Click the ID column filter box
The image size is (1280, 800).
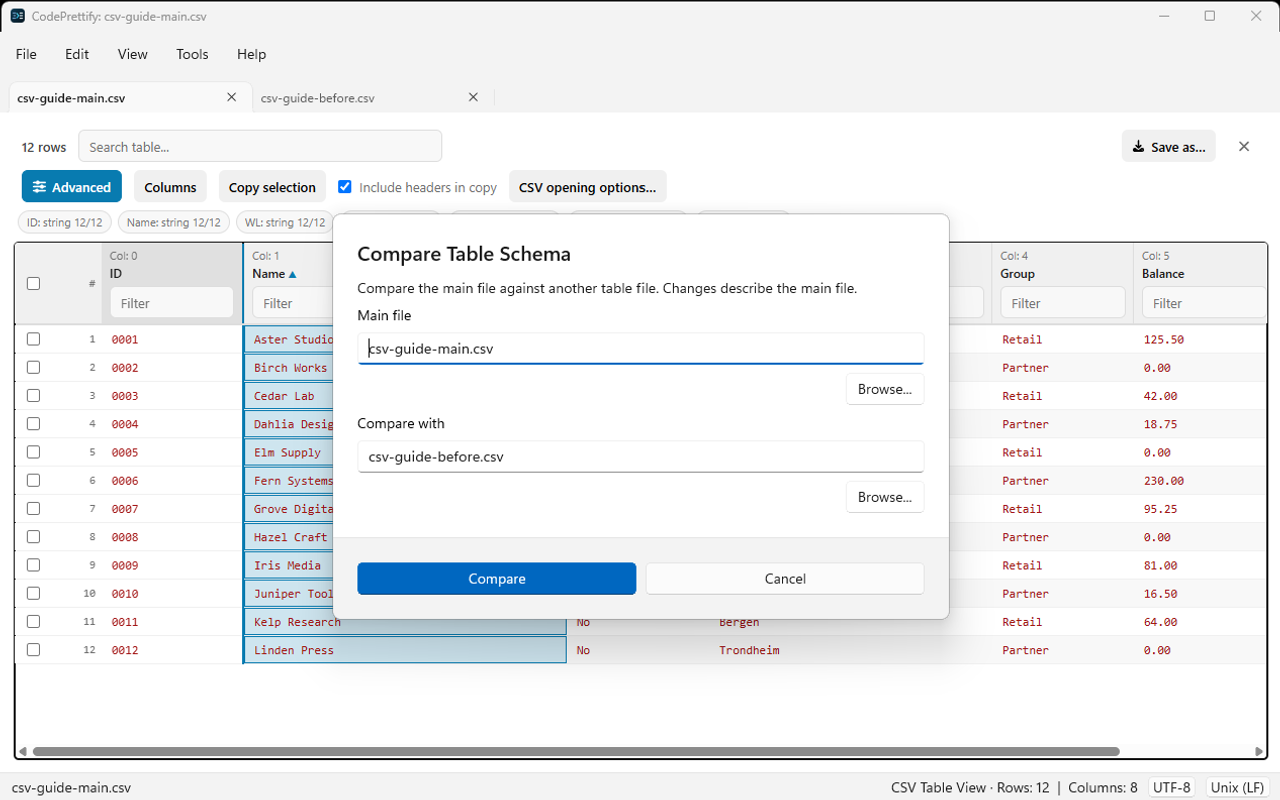click(171, 303)
